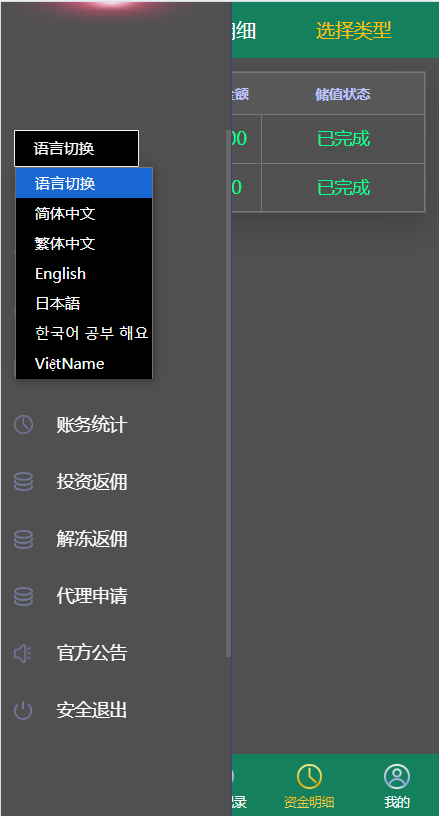Image resolution: width=439 pixels, height=817 pixels.
Task: Open the 语言切换 language dropdown box
Action: click(77, 148)
